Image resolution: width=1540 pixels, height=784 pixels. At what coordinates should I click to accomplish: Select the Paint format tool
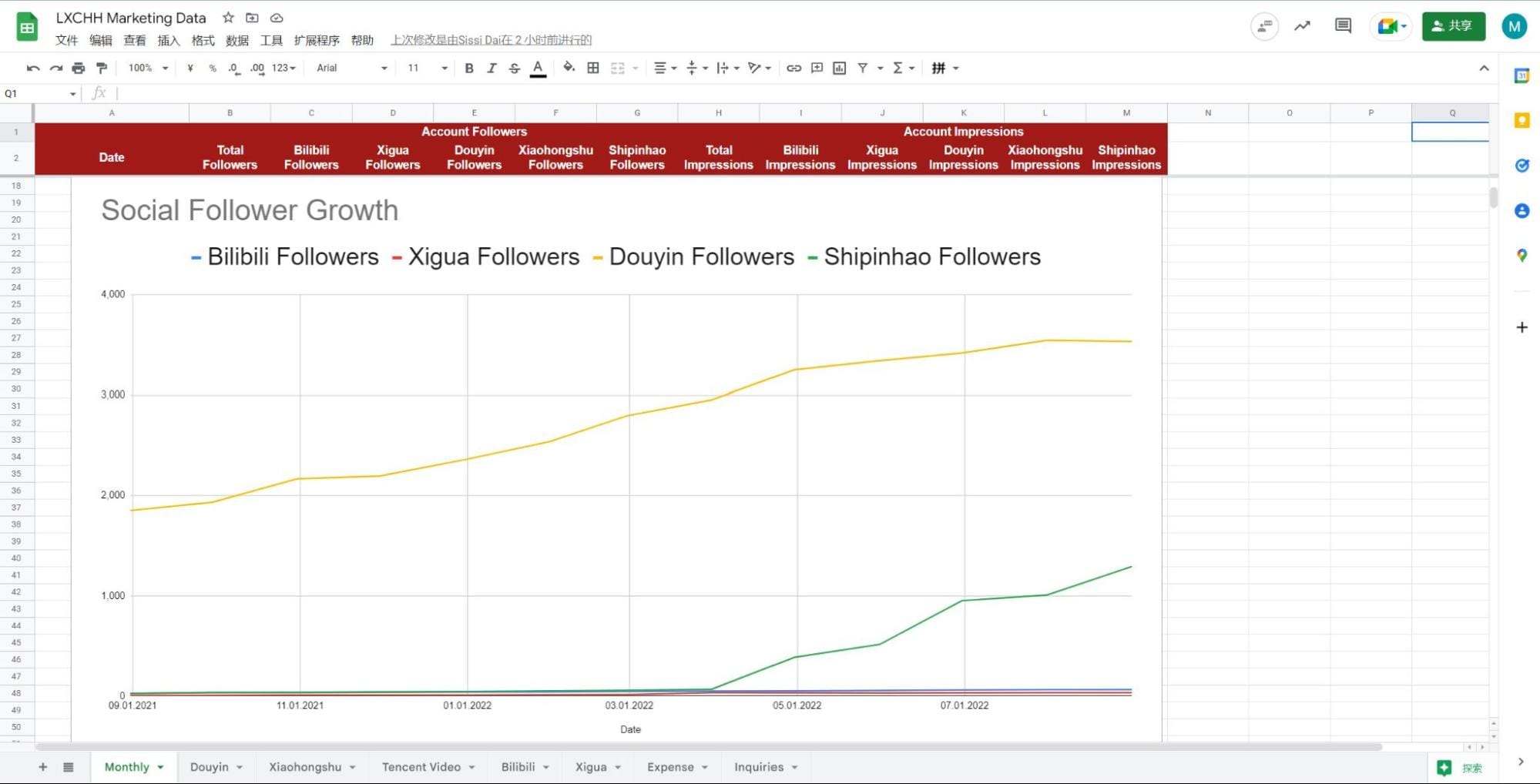point(101,68)
